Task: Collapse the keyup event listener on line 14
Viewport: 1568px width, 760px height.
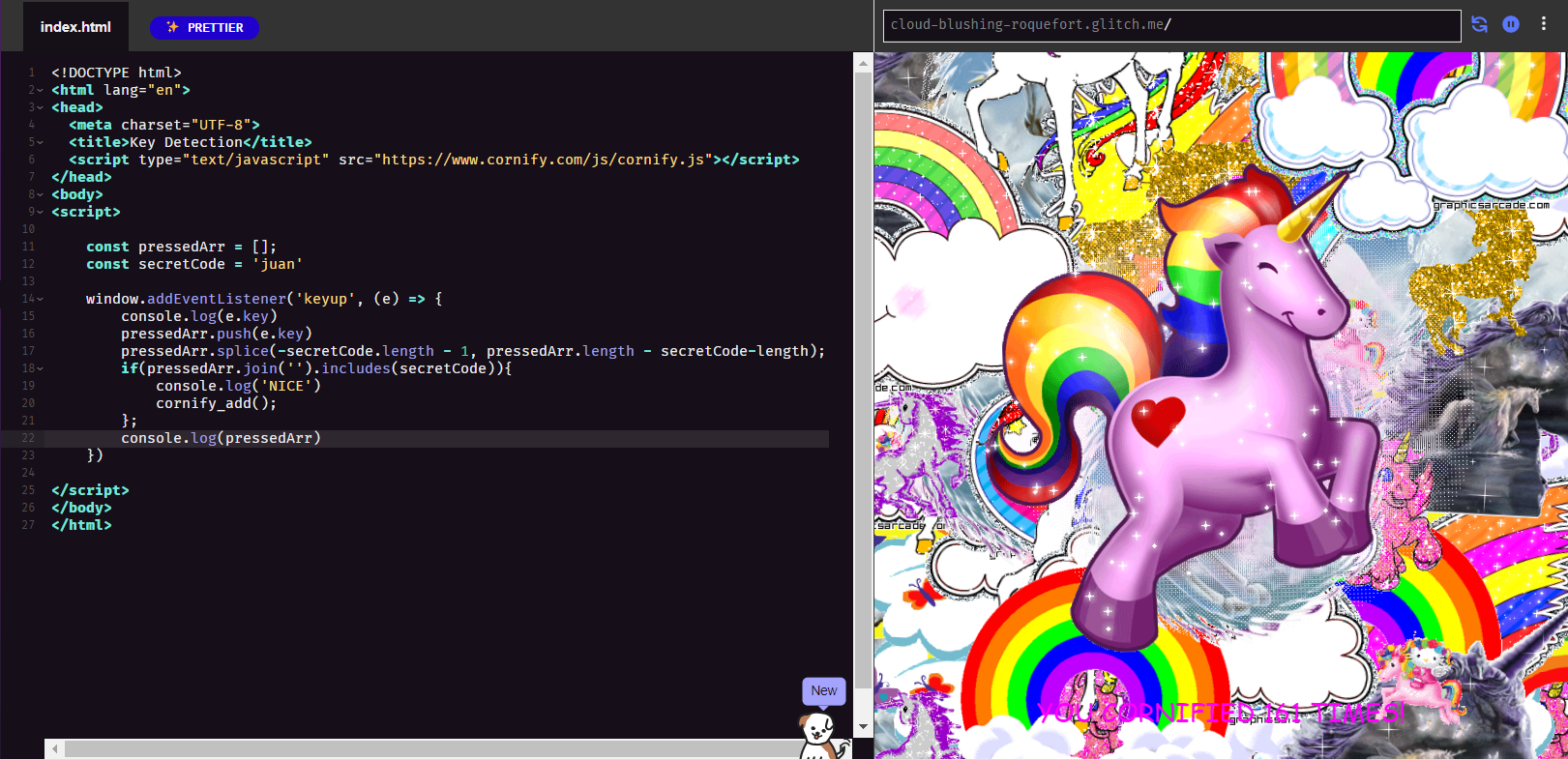Action: point(41,299)
